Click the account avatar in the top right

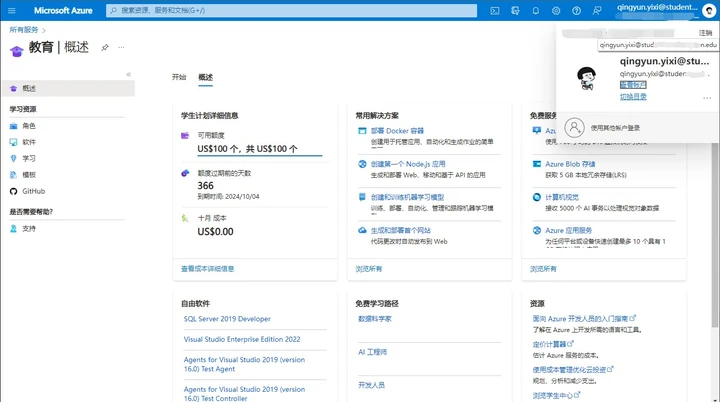[x=709, y=11]
